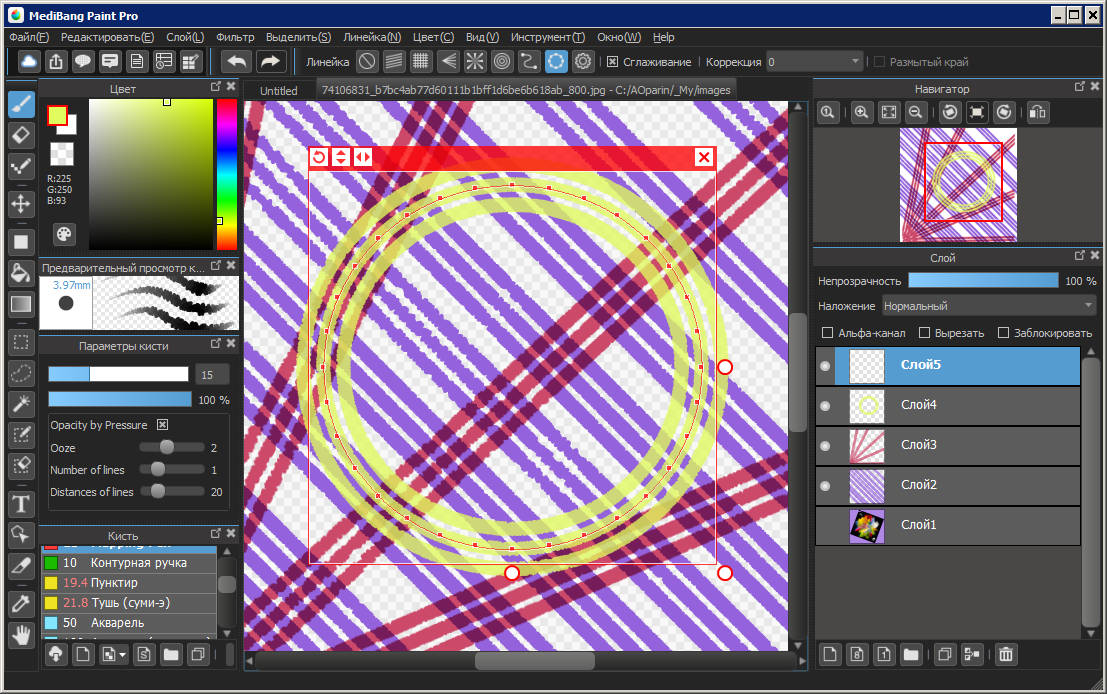The width and height of the screenshot is (1107, 694).
Task: Hide Слой4 layer visibility
Action: click(825, 406)
